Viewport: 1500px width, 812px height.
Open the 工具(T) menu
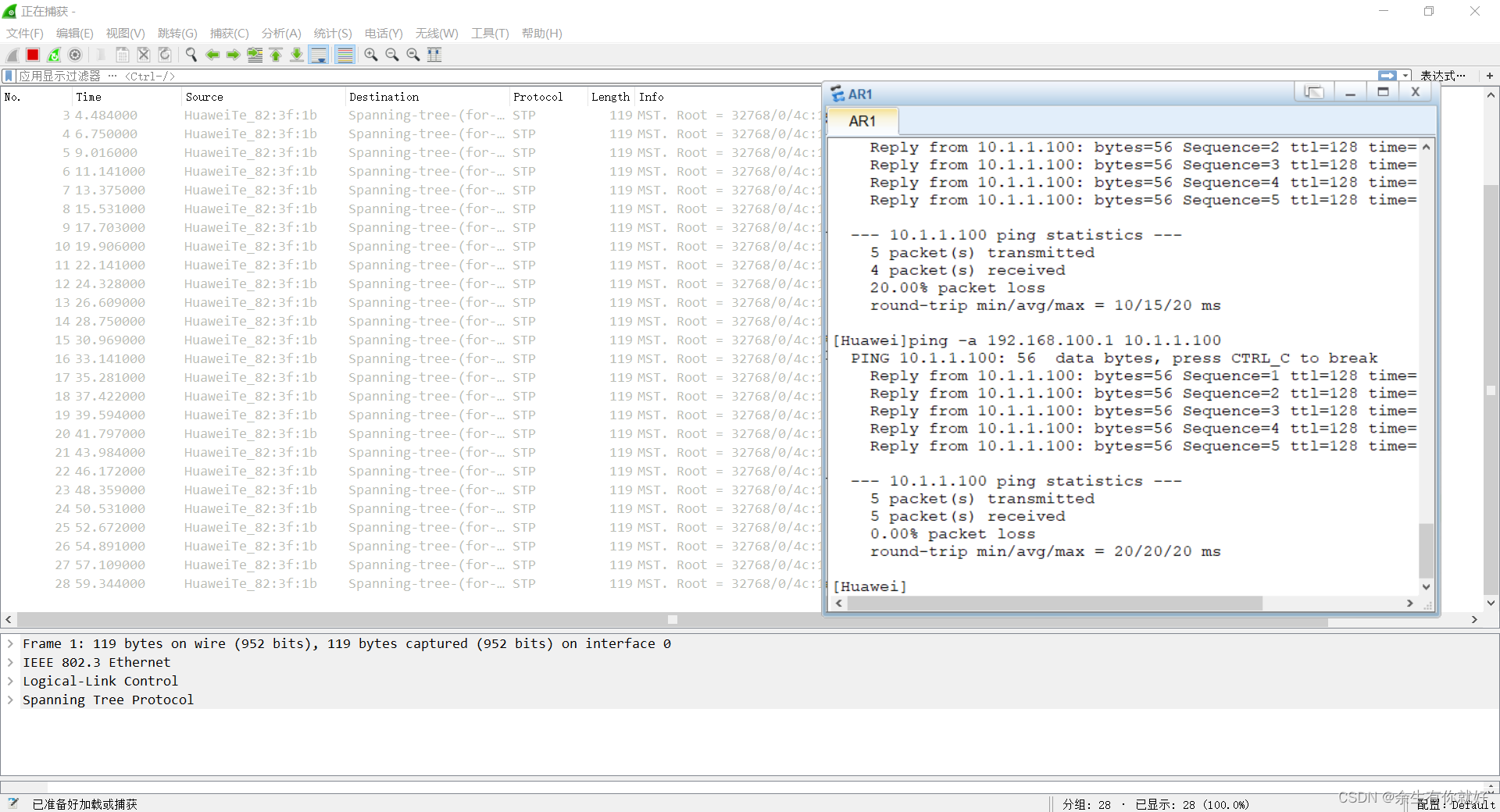pos(490,34)
